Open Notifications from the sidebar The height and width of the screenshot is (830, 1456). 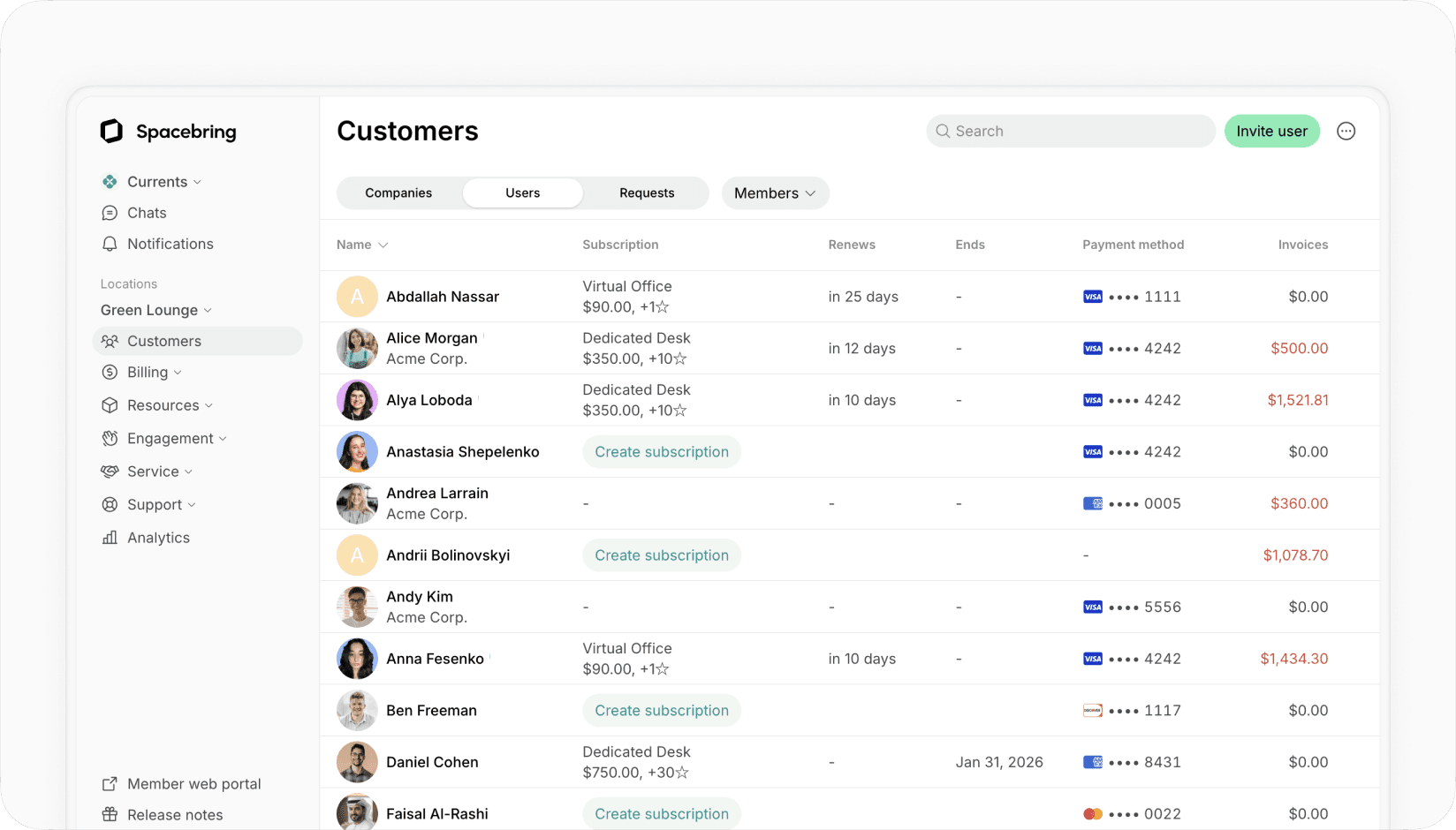[170, 244]
